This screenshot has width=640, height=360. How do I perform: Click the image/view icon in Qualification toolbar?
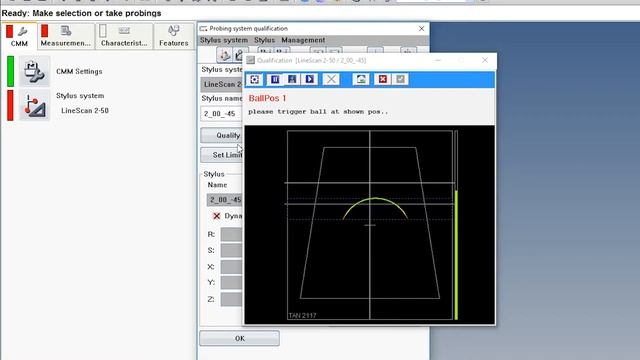click(361, 79)
